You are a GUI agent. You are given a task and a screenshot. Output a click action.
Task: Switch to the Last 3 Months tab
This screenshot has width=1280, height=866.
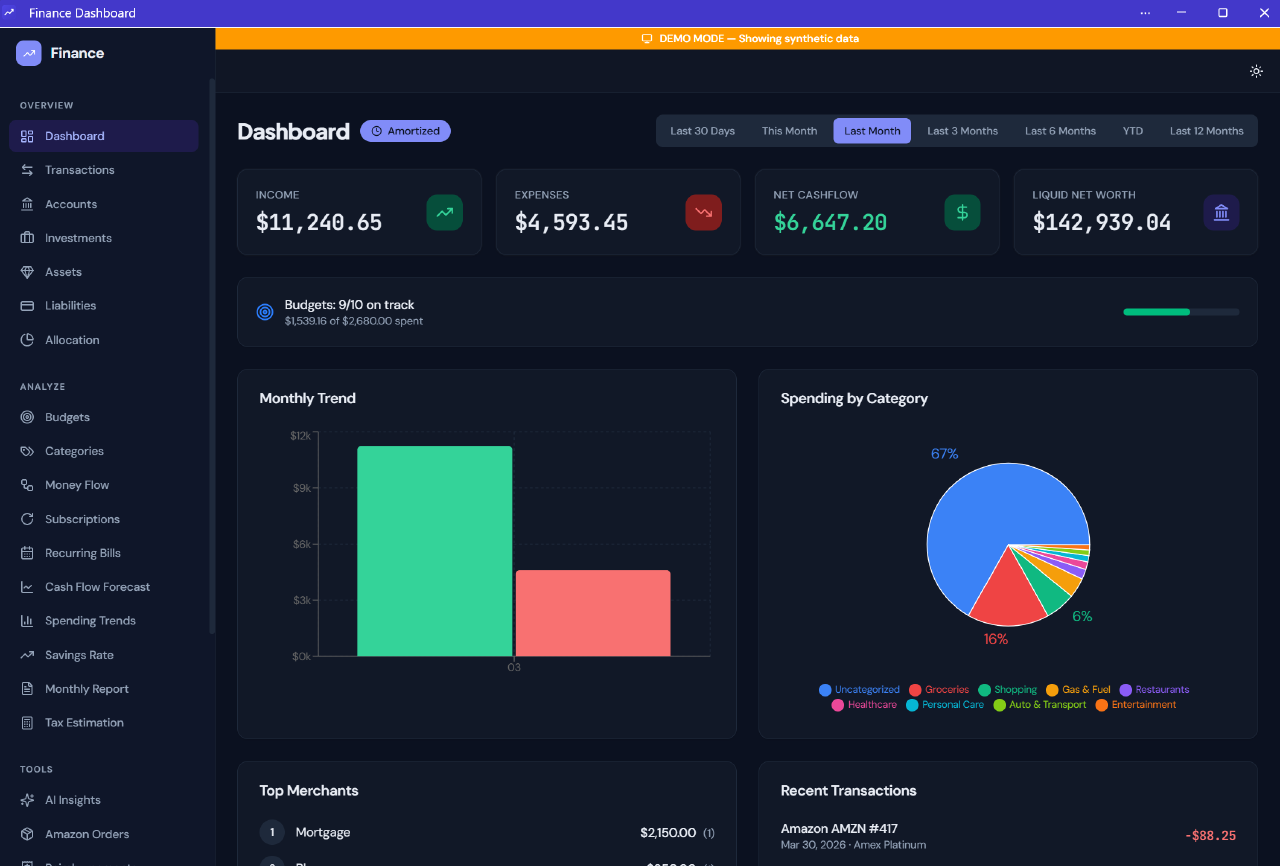(962, 130)
